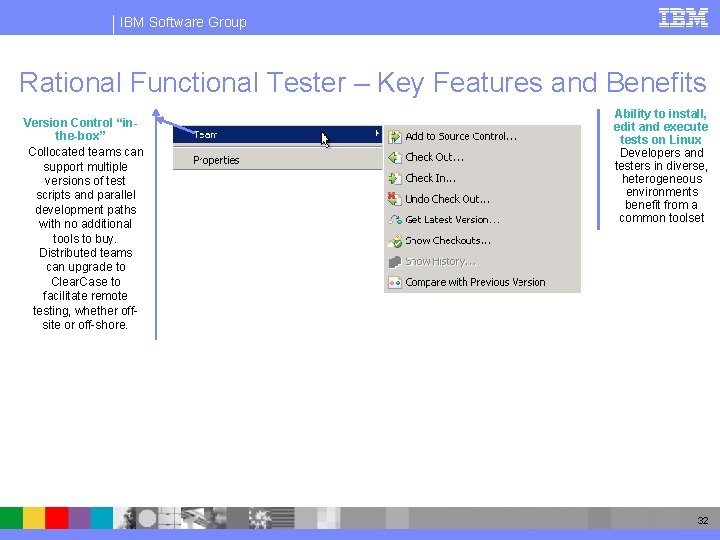Click the yellow square in footer strip
Viewport: 720px width, 540px height.
pyautogui.click(x=34, y=518)
